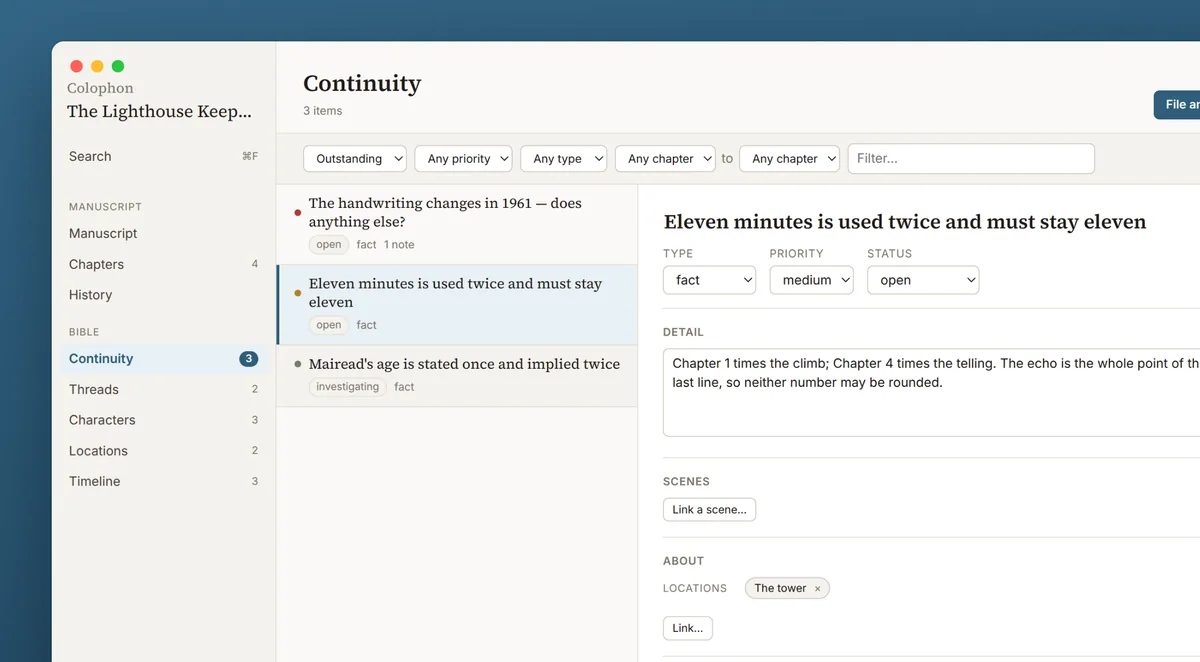Click the yellow minimize window button
Screen dimensions: 1200x662
coord(97,66)
